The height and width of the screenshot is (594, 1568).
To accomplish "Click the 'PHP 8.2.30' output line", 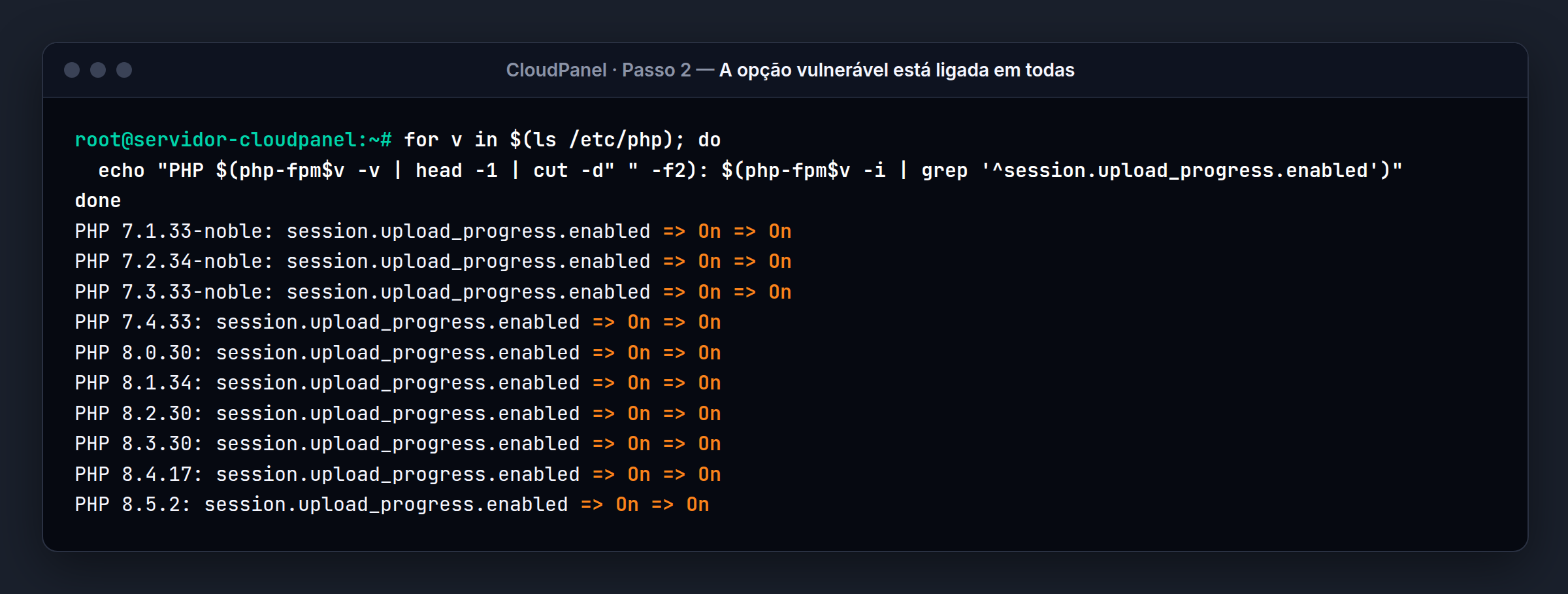I will (398, 414).
